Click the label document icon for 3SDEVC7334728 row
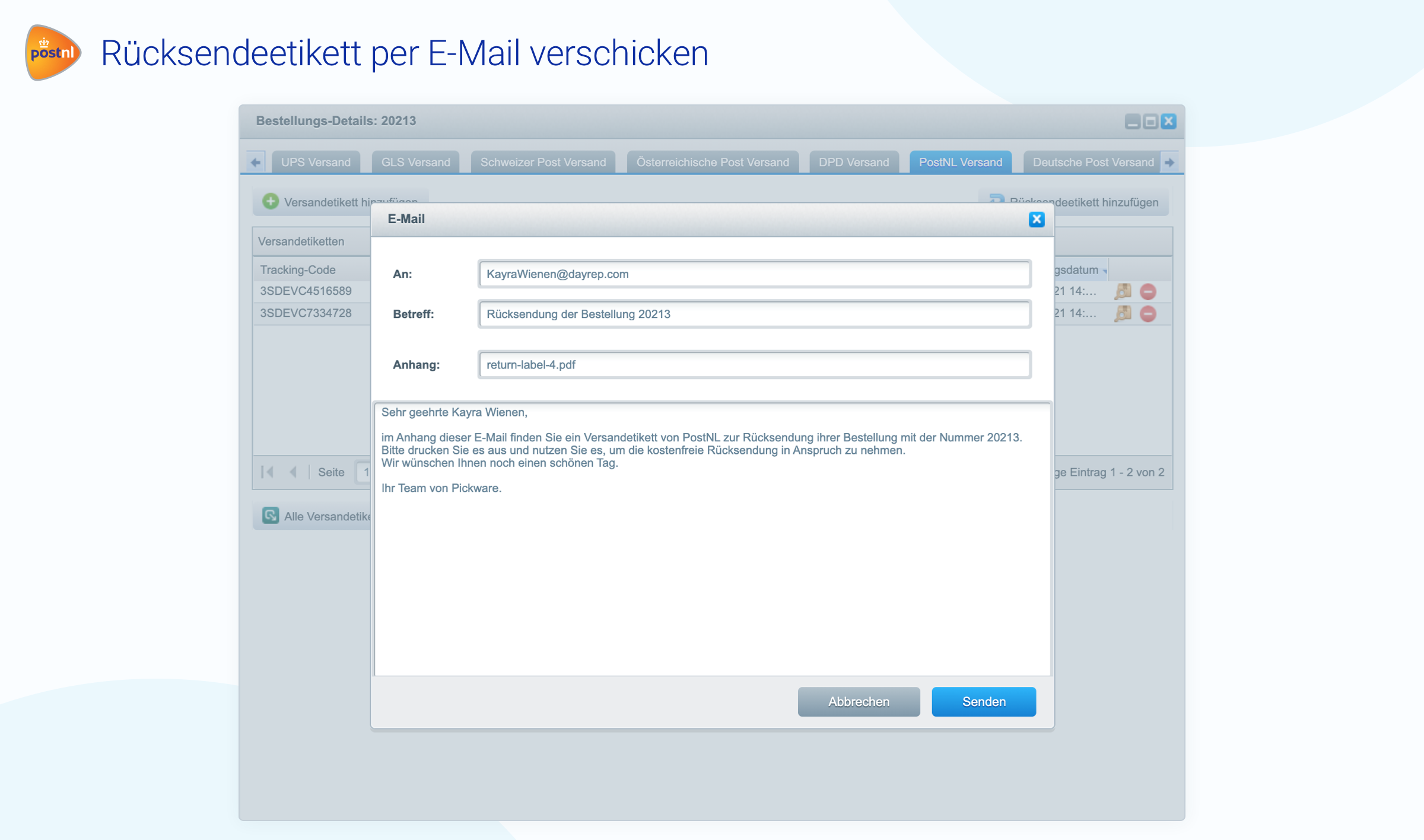The height and width of the screenshot is (840, 1424). pos(1123,313)
